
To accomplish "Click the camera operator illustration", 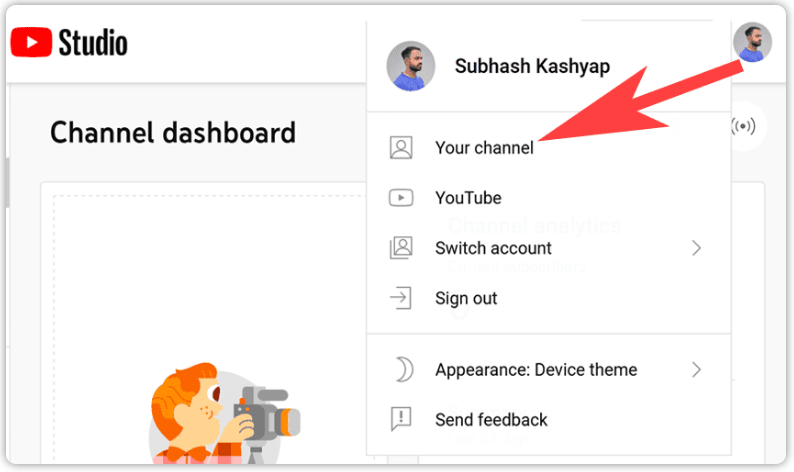I will (225, 413).
